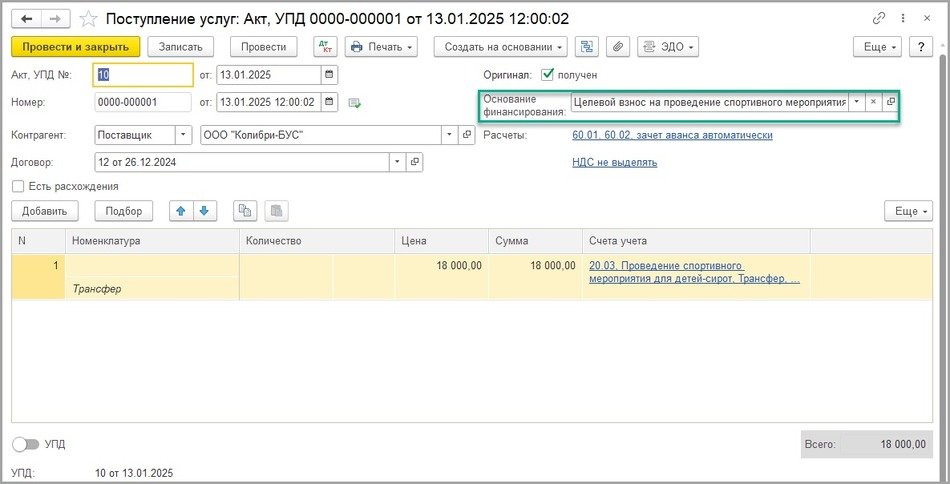Expand the Договор dropdown list

pos(398,161)
